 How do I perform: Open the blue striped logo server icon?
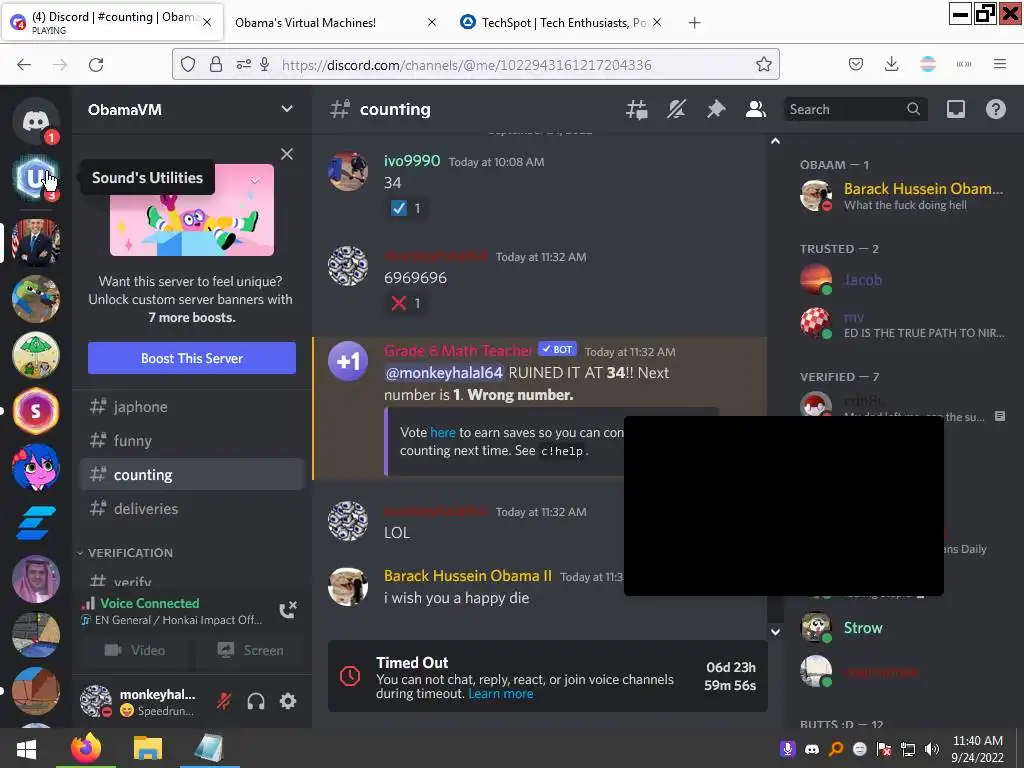(x=35, y=523)
